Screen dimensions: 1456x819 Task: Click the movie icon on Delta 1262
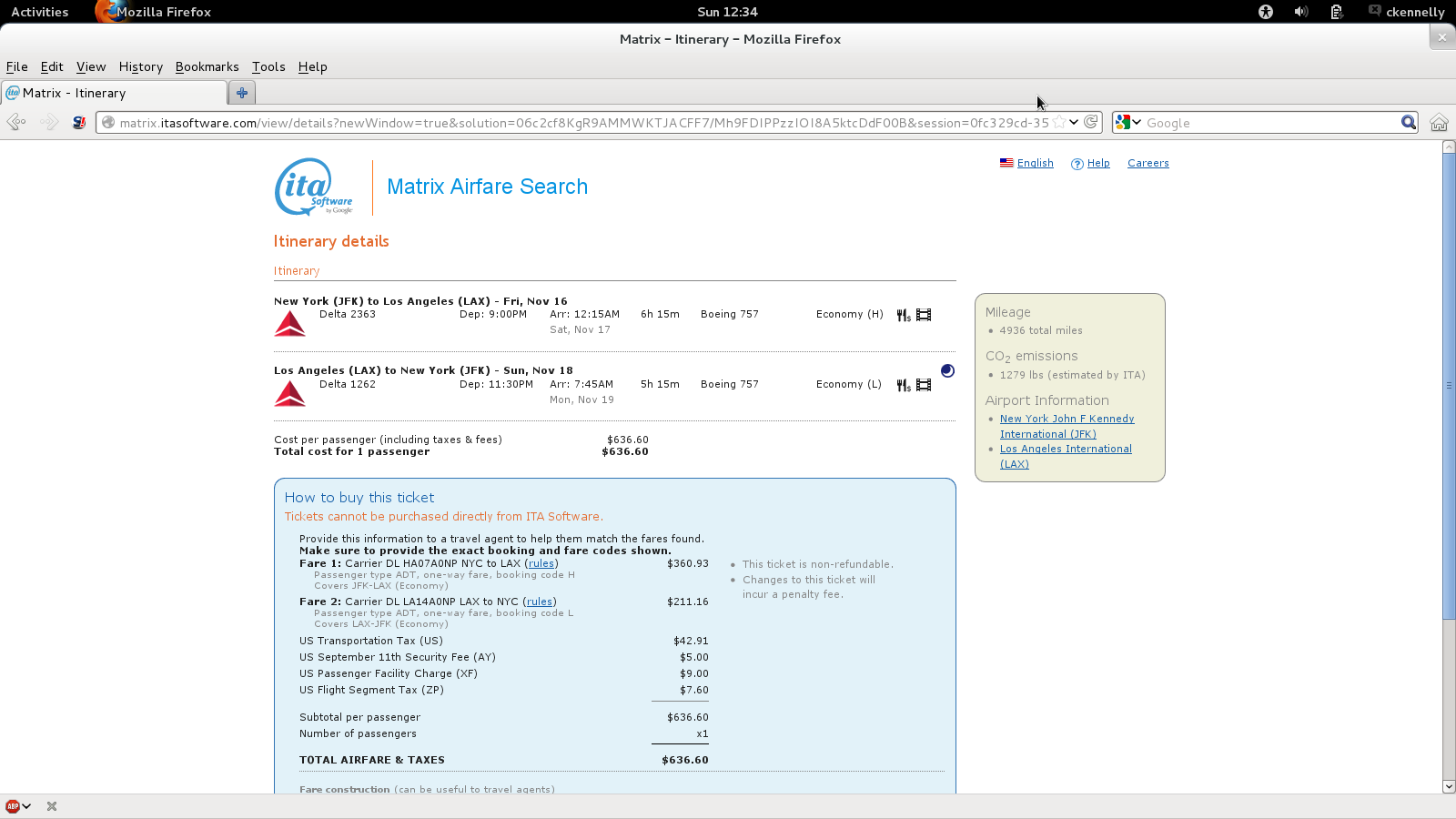click(x=924, y=385)
